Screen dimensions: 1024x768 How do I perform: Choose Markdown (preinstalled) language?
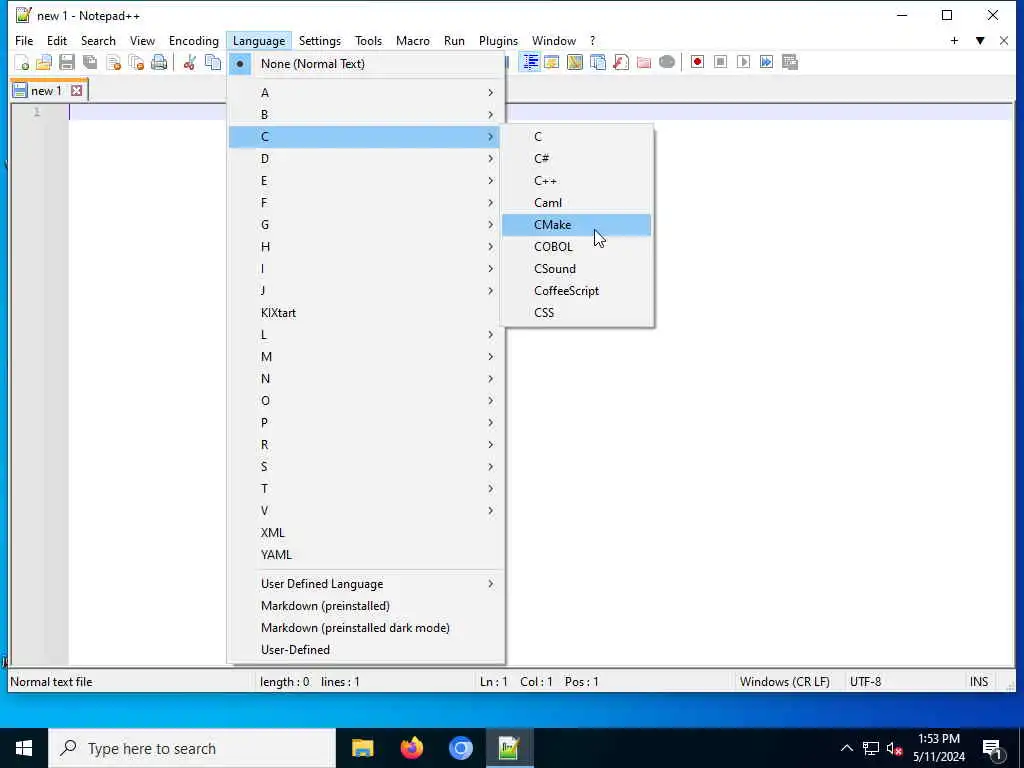tap(366, 606)
